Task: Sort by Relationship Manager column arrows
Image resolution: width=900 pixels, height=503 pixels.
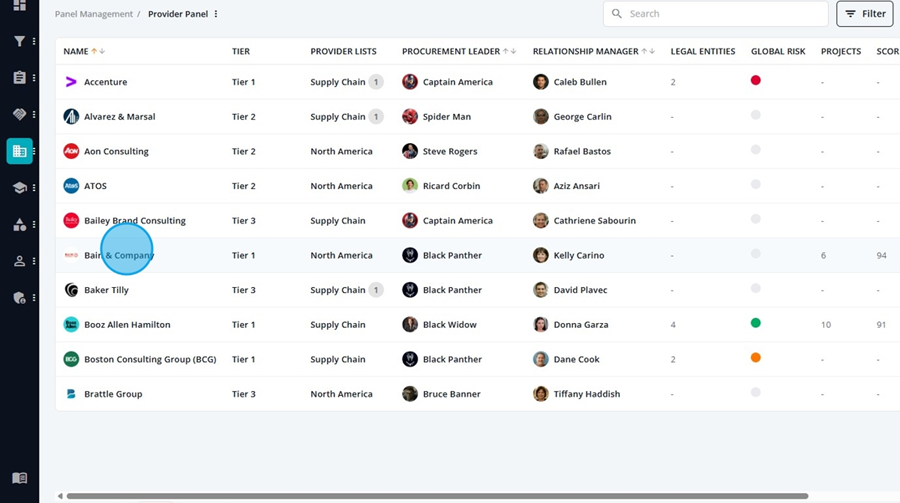Action: pyautogui.click(x=648, y=51)
